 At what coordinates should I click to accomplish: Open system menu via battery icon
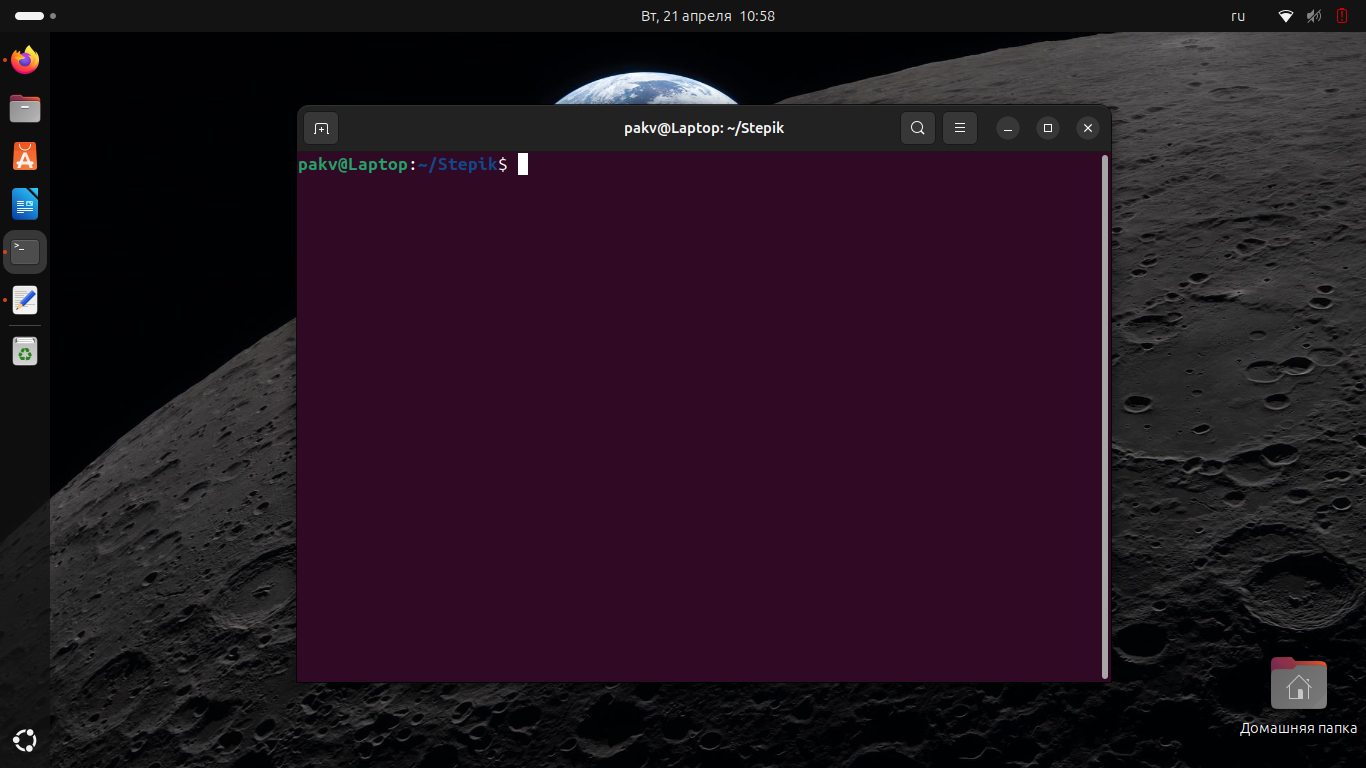1342,16
